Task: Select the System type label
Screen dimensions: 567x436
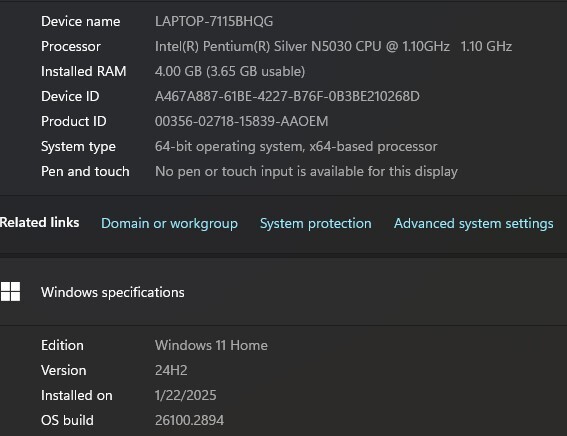Action: 78,147
